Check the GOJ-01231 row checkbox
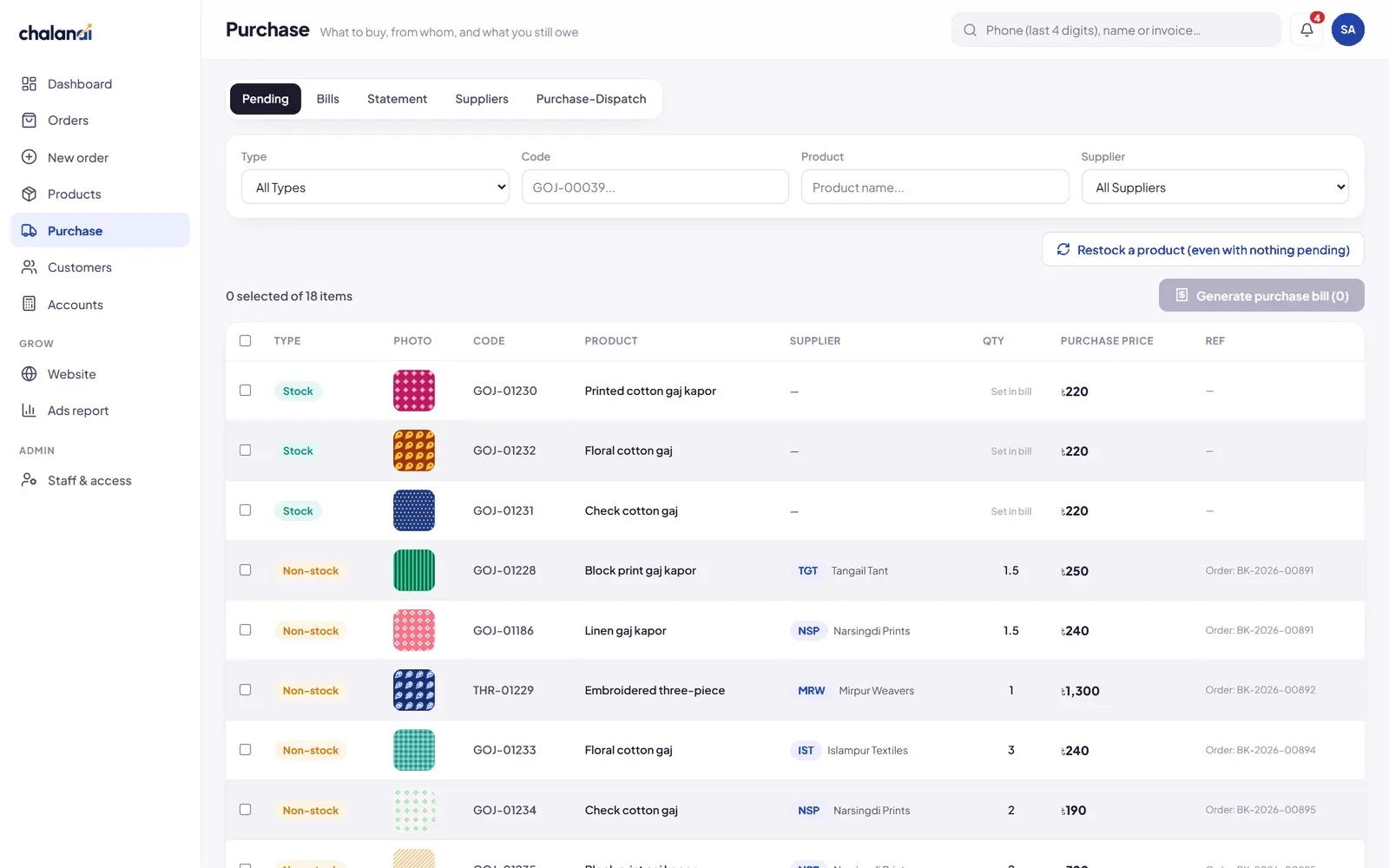The height and width of the screenshot is (868, 1389). tap(246, 510)
